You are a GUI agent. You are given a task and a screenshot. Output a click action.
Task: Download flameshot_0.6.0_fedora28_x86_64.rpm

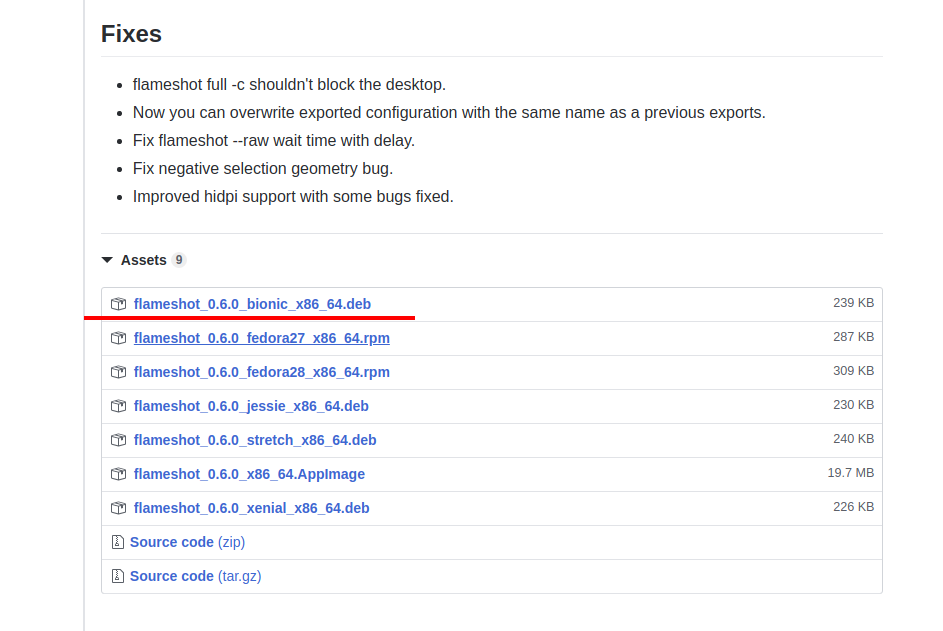[x=261, y=372]
